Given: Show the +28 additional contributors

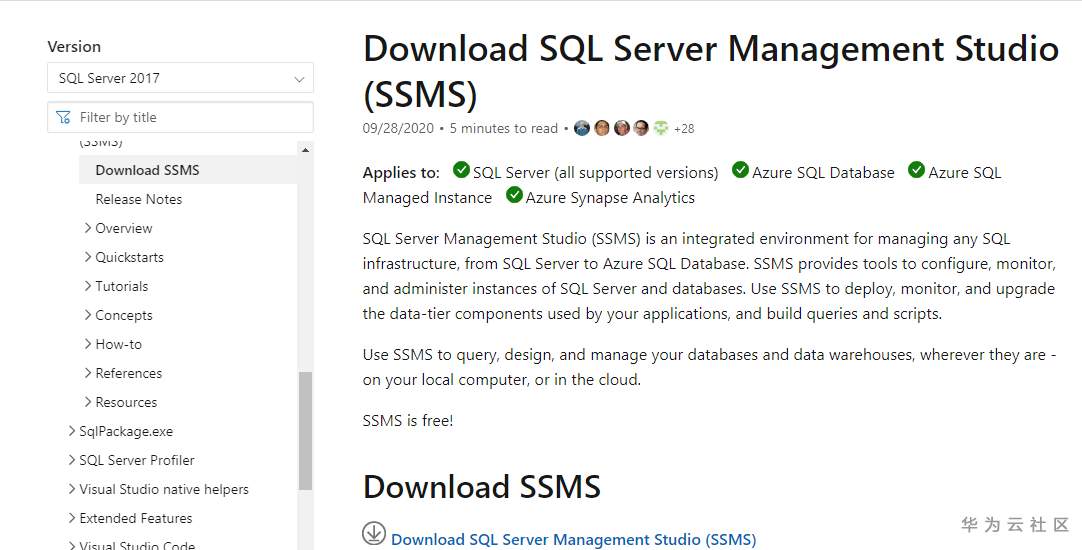Looking at the screenshot, I should tap(684, 129).
